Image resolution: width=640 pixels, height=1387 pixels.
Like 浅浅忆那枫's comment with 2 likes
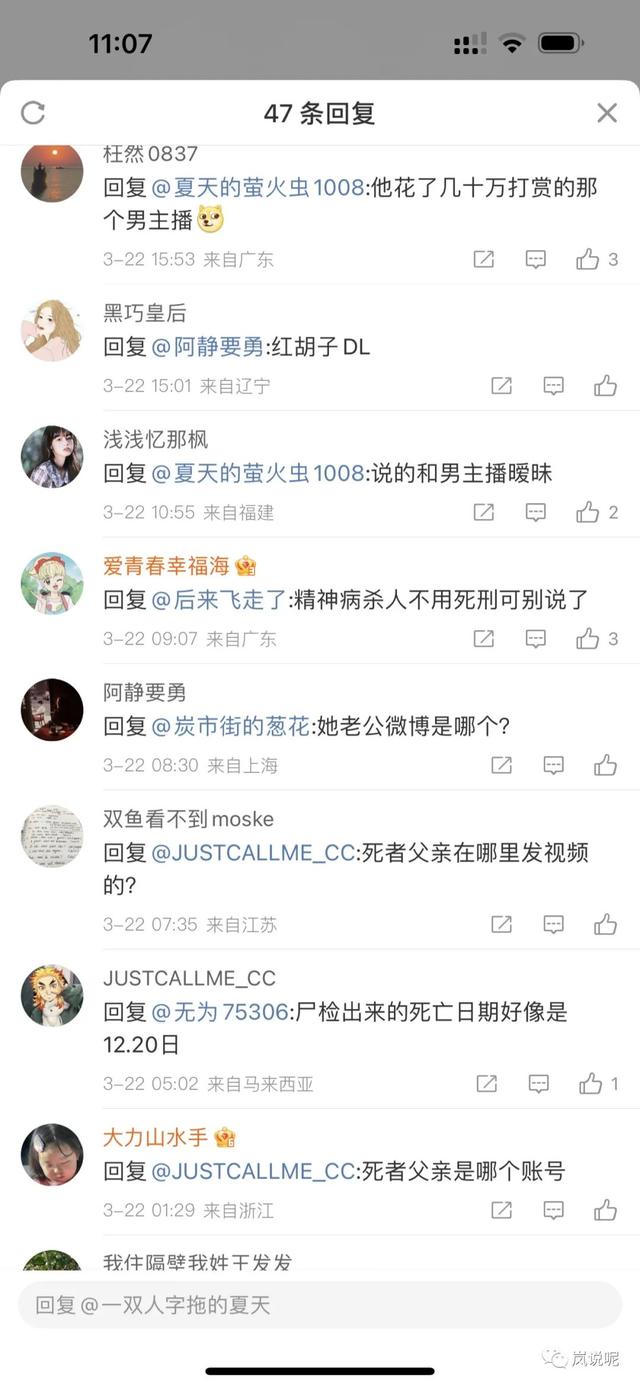pyautogui.click(x=587, y=512)
